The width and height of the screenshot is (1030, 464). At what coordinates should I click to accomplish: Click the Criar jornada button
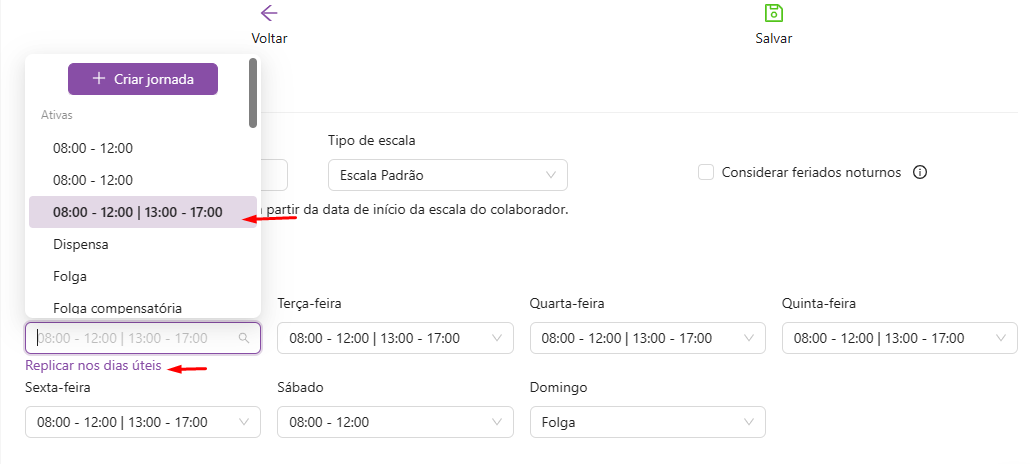tap(143, 79)
